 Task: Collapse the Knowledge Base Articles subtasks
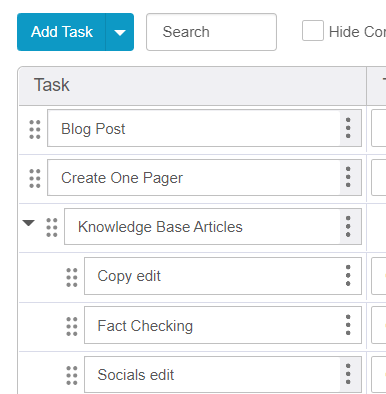(29, 223)
